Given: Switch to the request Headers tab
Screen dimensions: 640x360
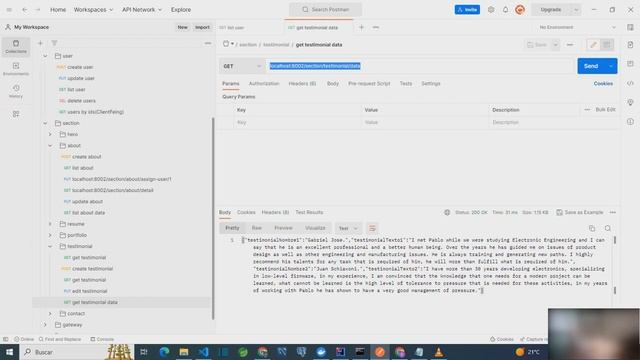Looking at the screenshot, I should (x=302, y=83).
